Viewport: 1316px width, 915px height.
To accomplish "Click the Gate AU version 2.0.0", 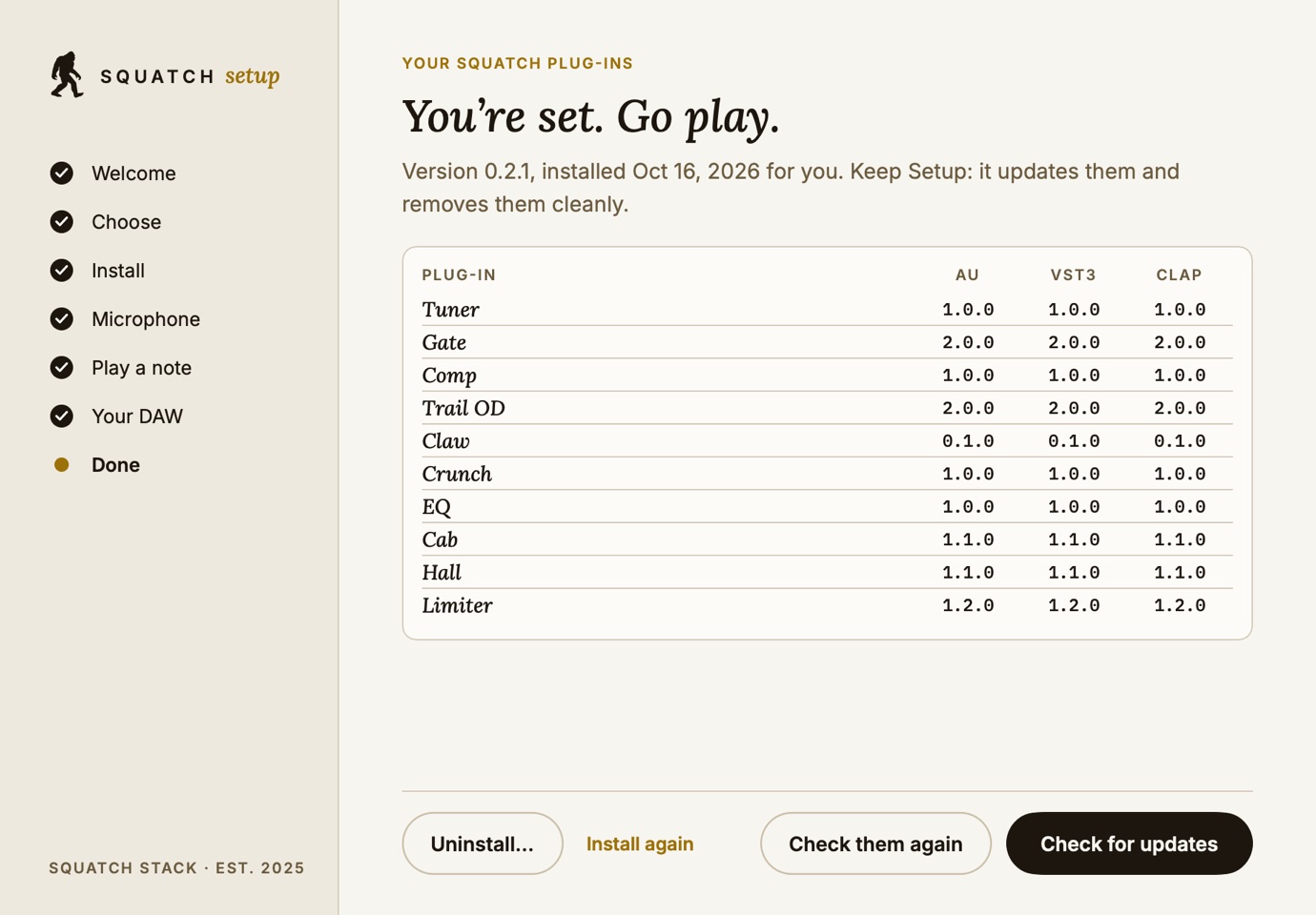I will (968, 342).
